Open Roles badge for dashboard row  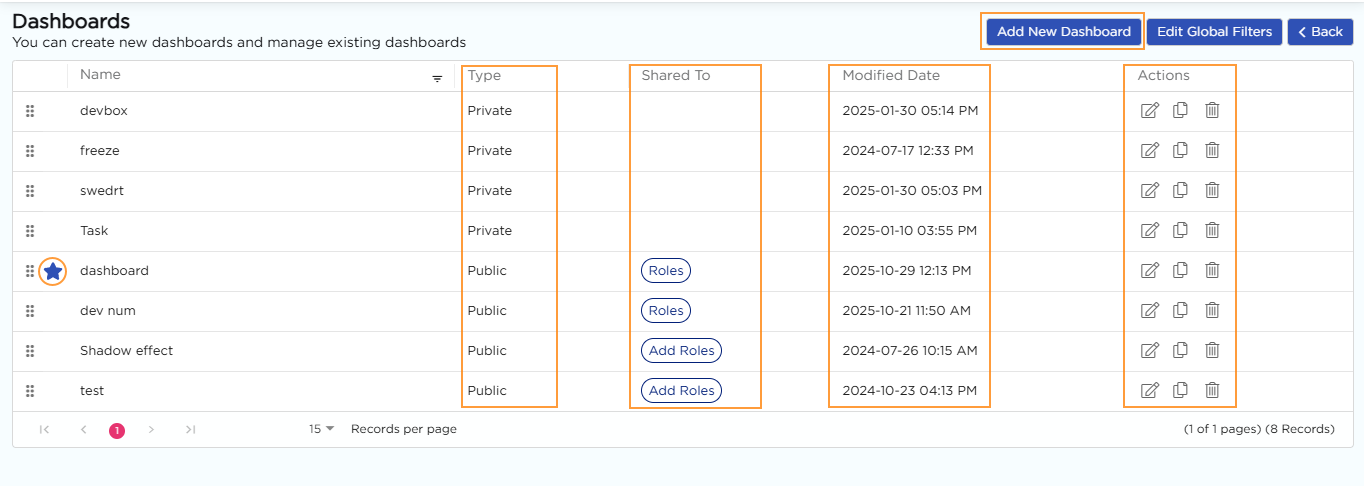pos(666,271)
